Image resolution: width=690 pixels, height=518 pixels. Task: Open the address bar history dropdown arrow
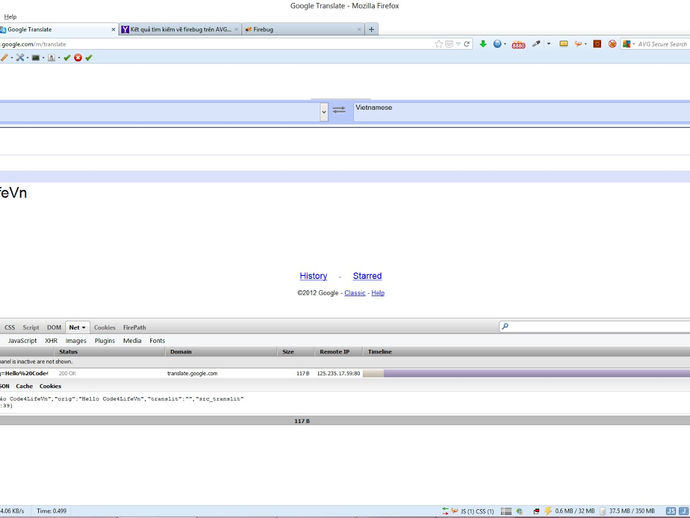coord(458,44)
